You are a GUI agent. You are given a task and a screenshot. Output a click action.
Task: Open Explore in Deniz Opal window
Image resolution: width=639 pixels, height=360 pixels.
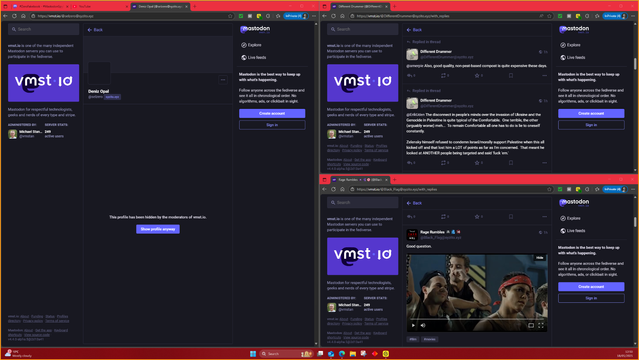pyautogui.click(x=251, y=45)
